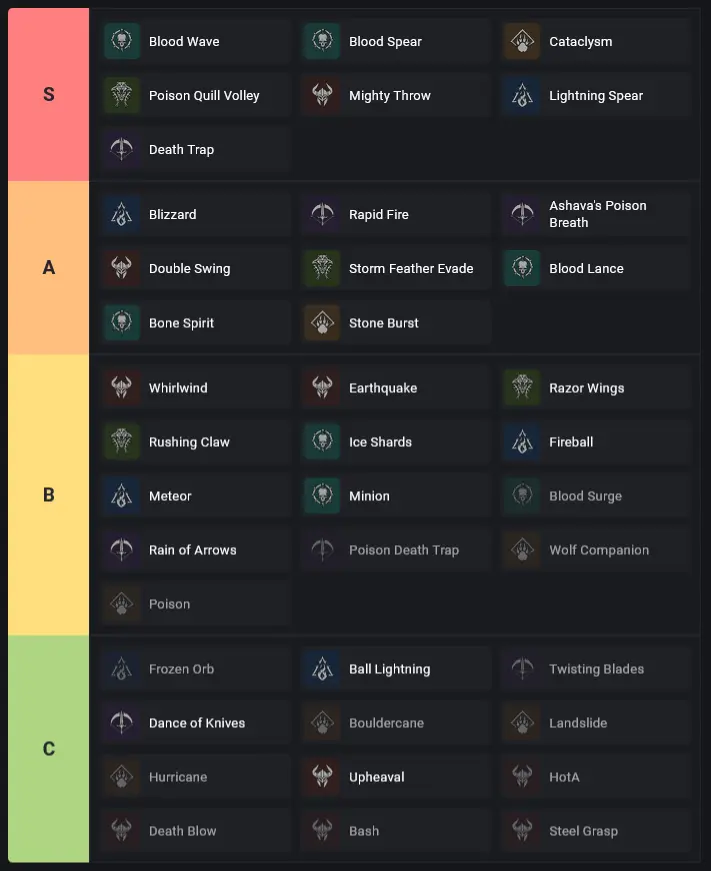Screen dimensions: 711x871
Task: Select the orange A tier label
Action: pyautogui.click(x=49, y=268)
